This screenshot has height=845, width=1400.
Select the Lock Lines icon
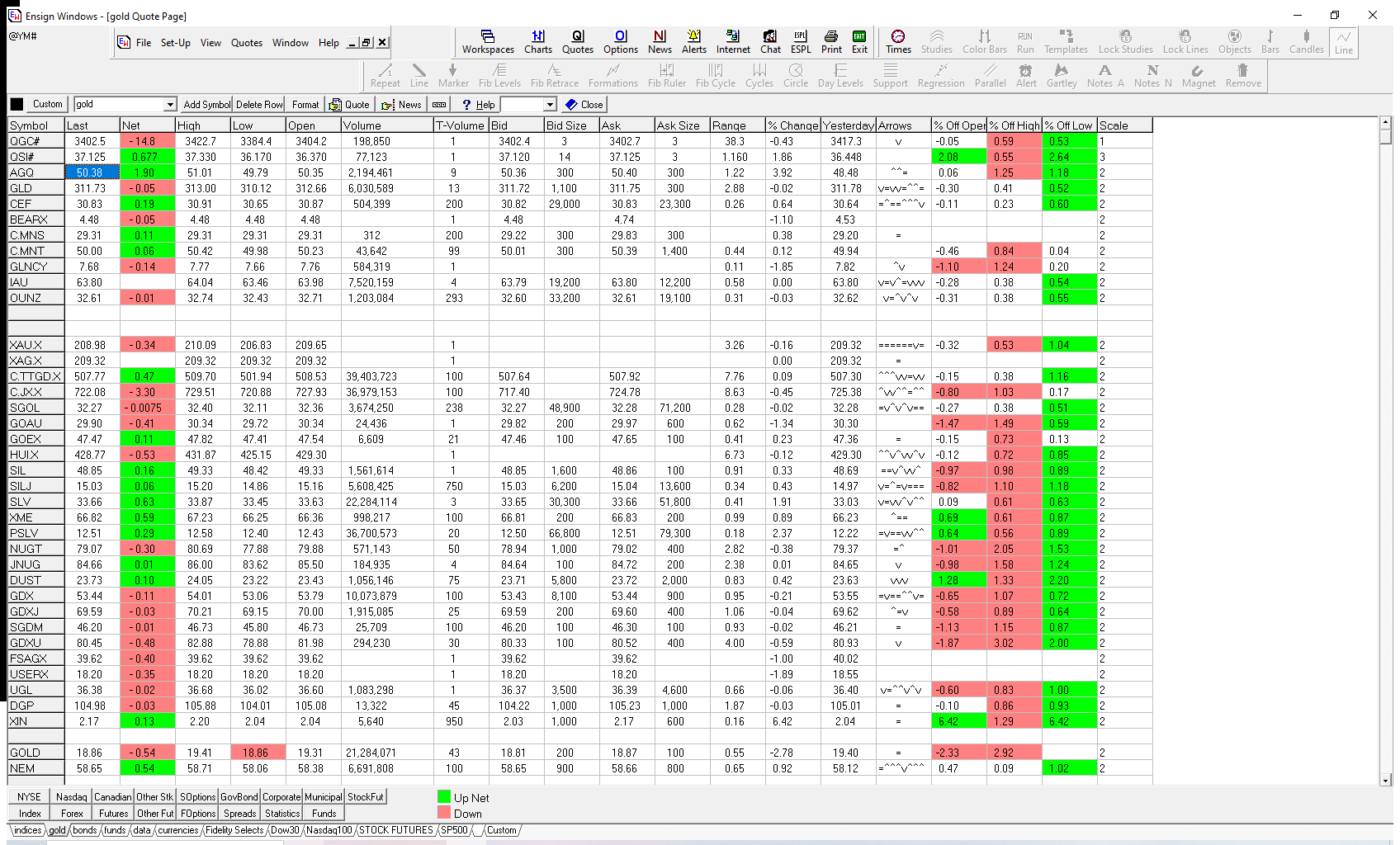tap(1185, 42)
